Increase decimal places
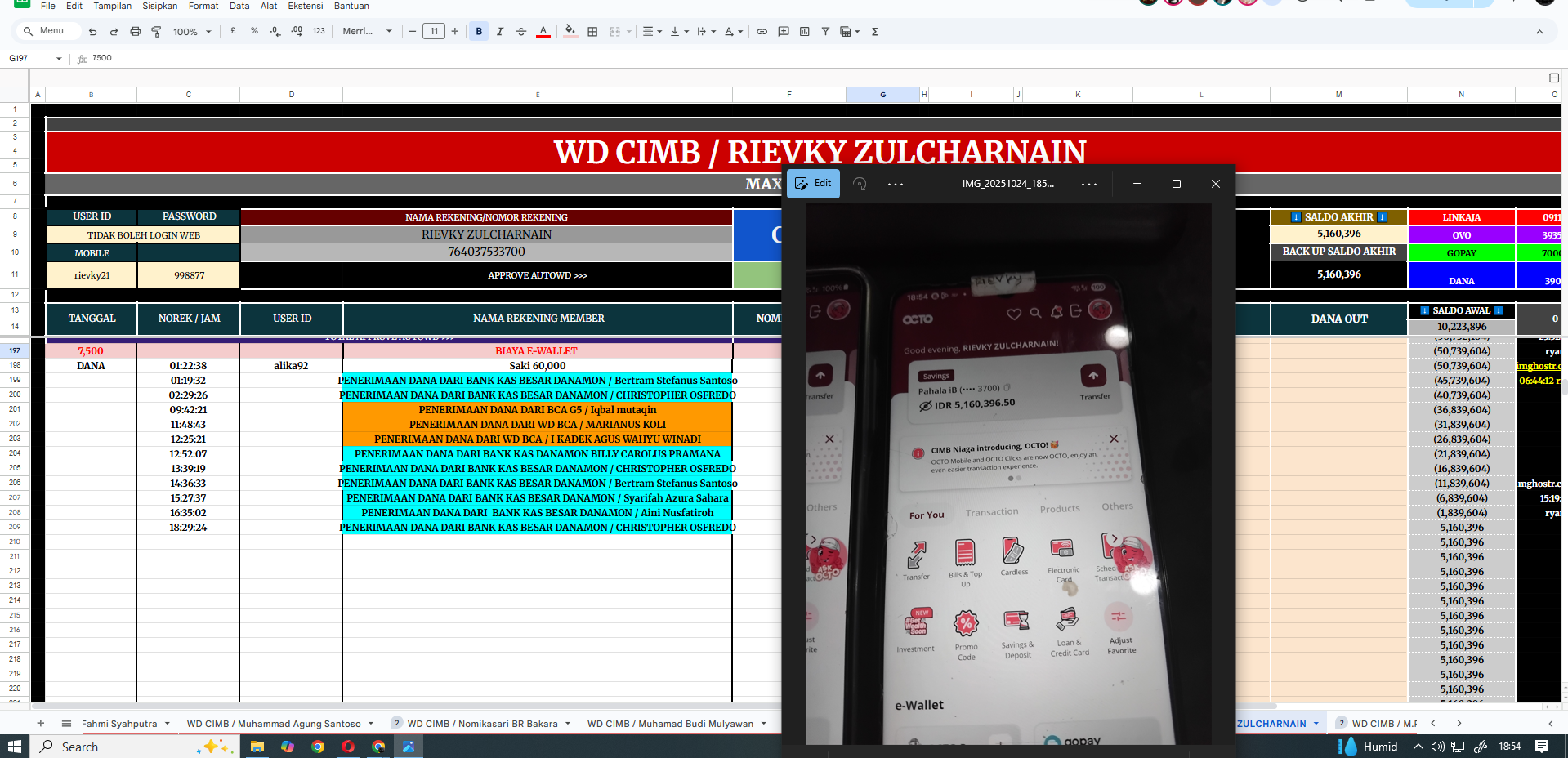Image resolution: width=1568 pixels, height=758 pixels. pyautogui.click(x=297, y=31)
